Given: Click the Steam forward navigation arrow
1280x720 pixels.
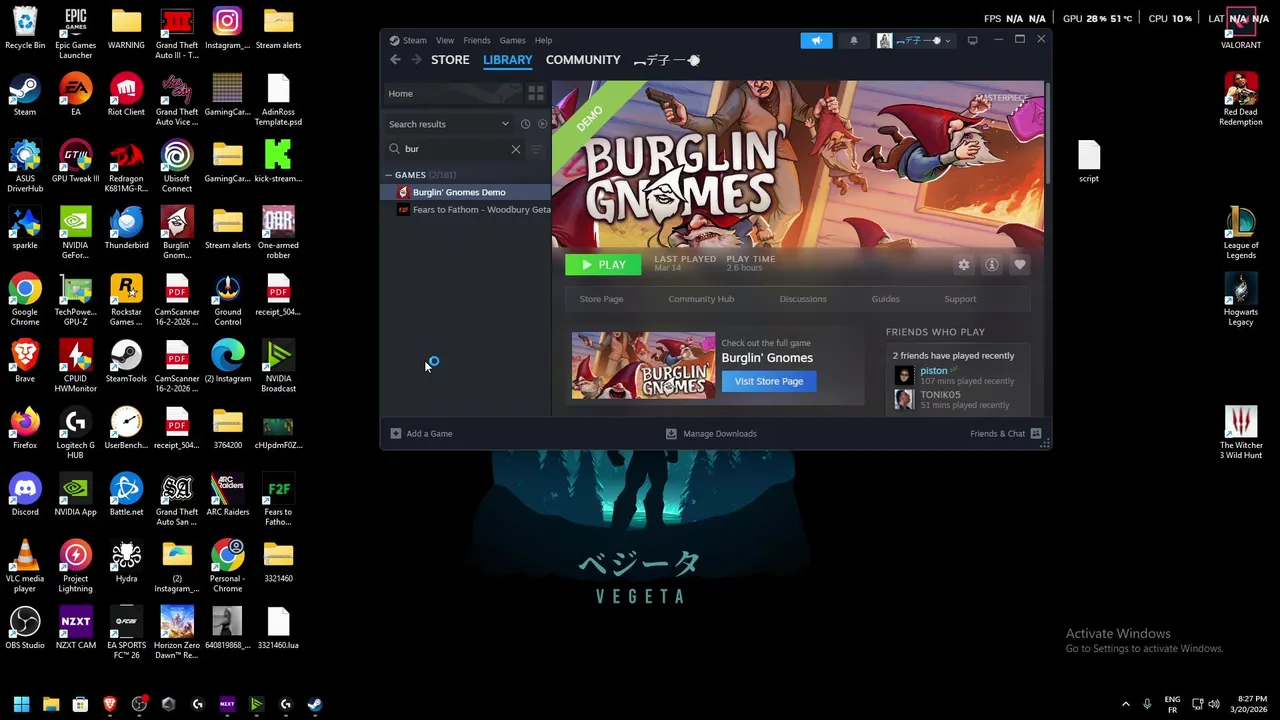Looking at the screenshot, I should (x=417, y=60).
